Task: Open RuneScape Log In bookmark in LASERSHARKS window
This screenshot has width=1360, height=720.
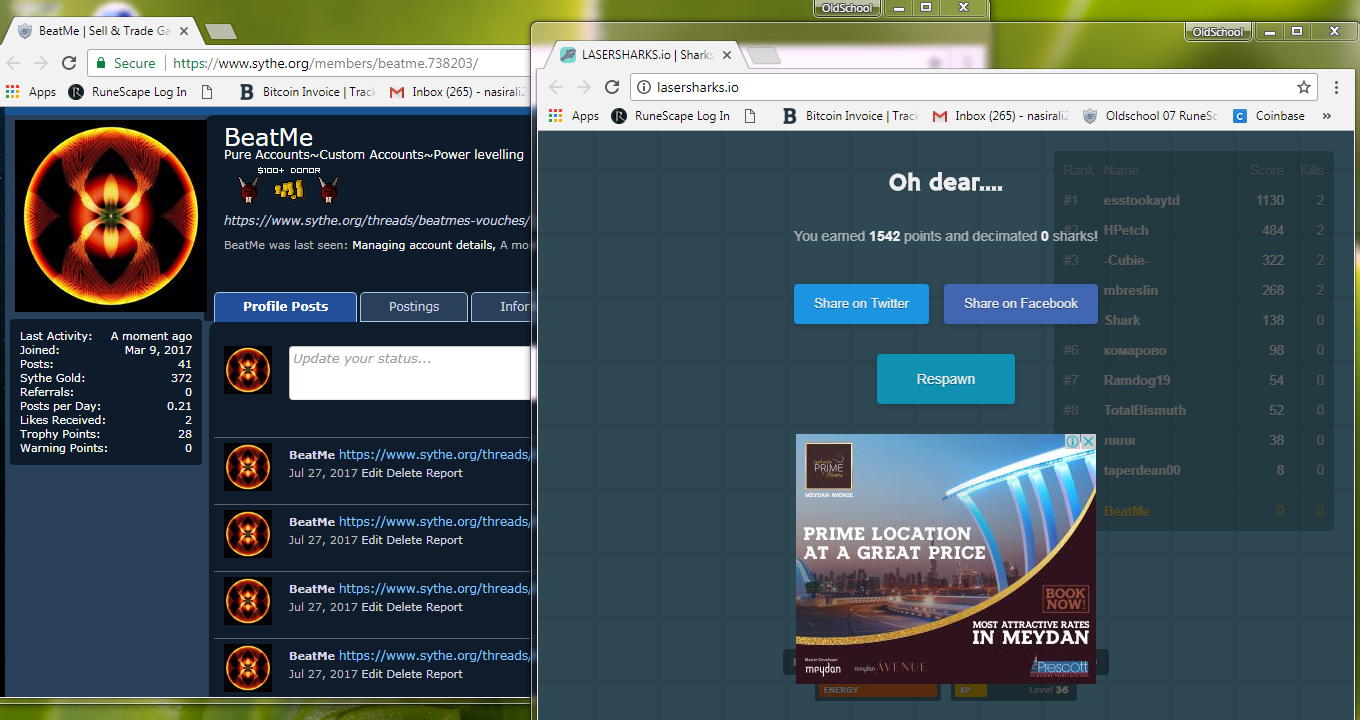Action: click(x=671, y=116)
